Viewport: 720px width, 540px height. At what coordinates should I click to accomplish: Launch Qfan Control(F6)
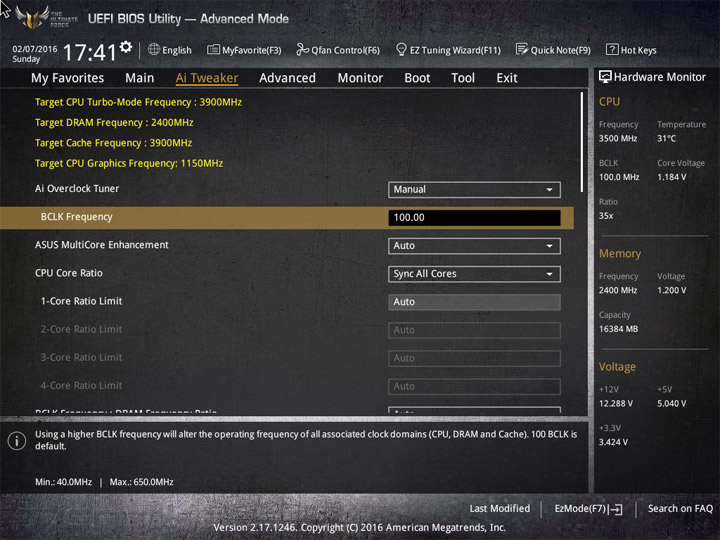coord(338,50)
